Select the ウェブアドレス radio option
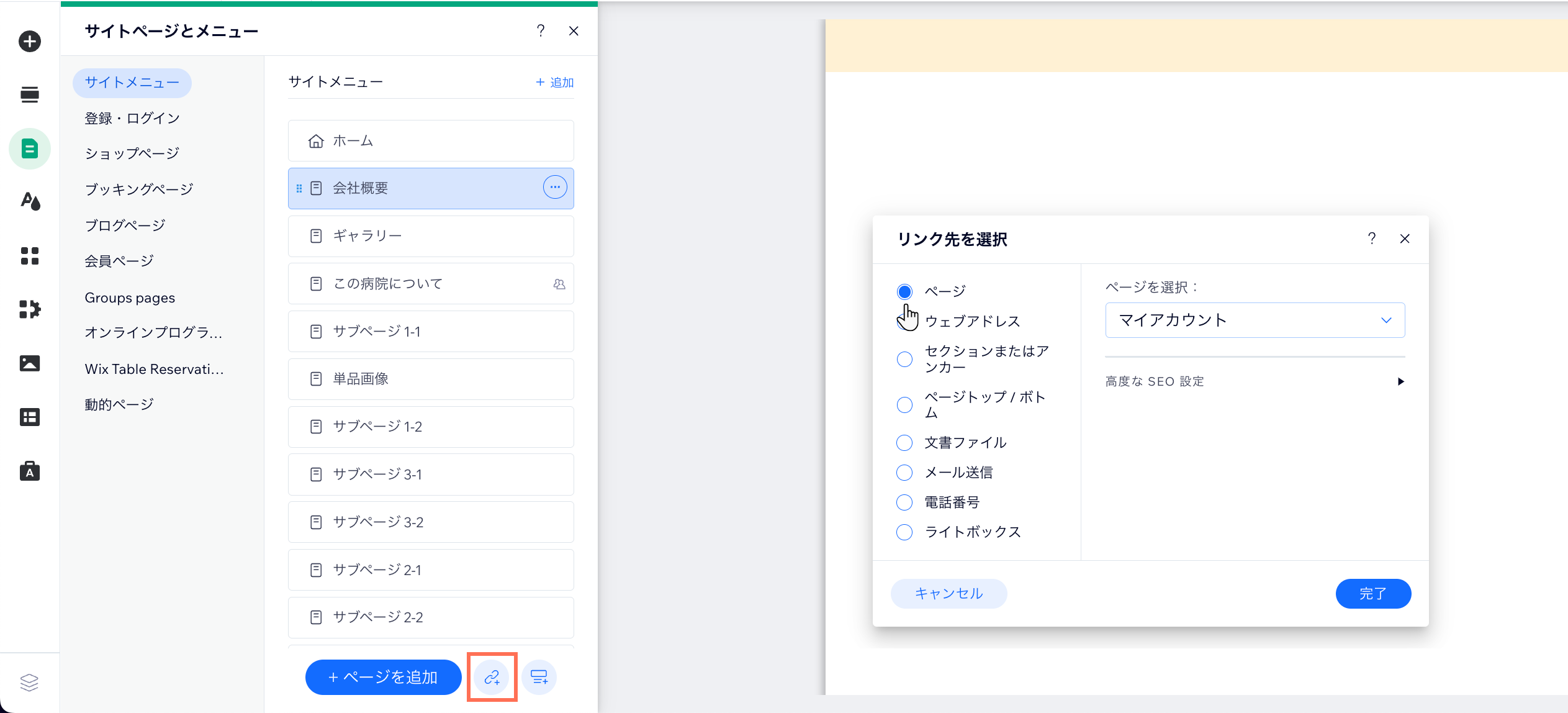The image size is (1568, 713). point(904,322)
